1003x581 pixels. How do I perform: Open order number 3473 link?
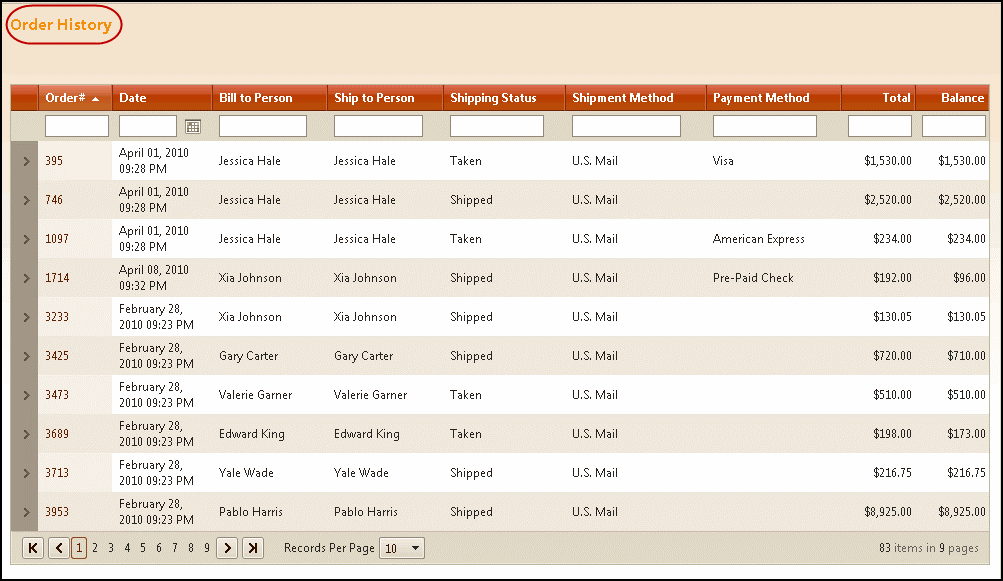click(56, 395)
